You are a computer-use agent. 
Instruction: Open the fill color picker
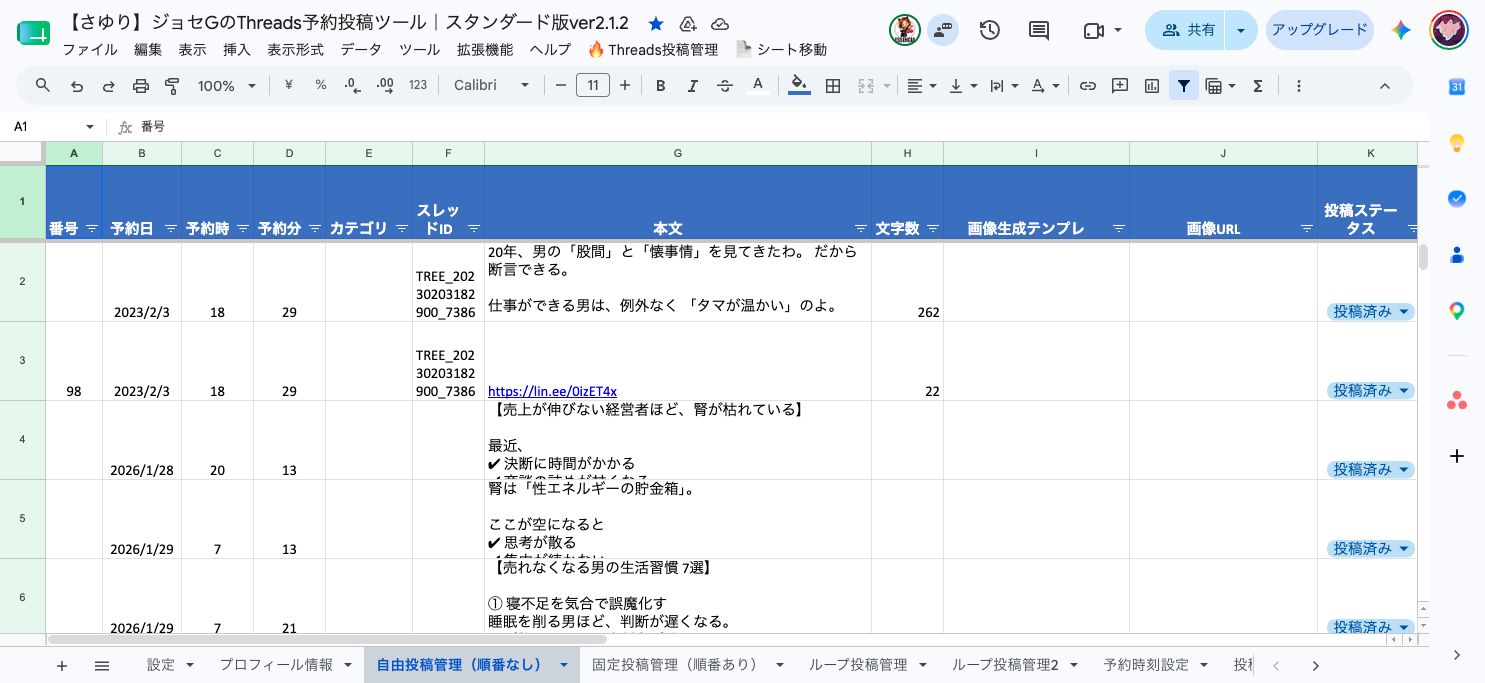[x=799, y=86]
